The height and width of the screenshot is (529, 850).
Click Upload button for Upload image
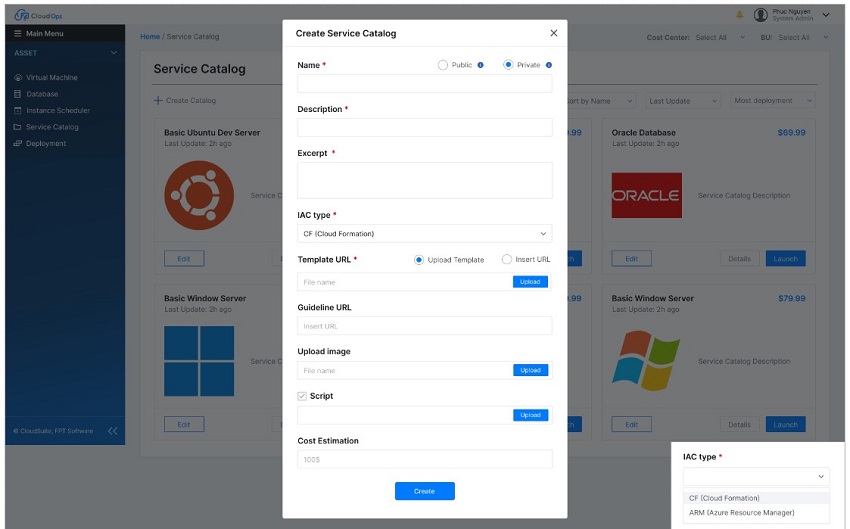[x=530, y=370]
